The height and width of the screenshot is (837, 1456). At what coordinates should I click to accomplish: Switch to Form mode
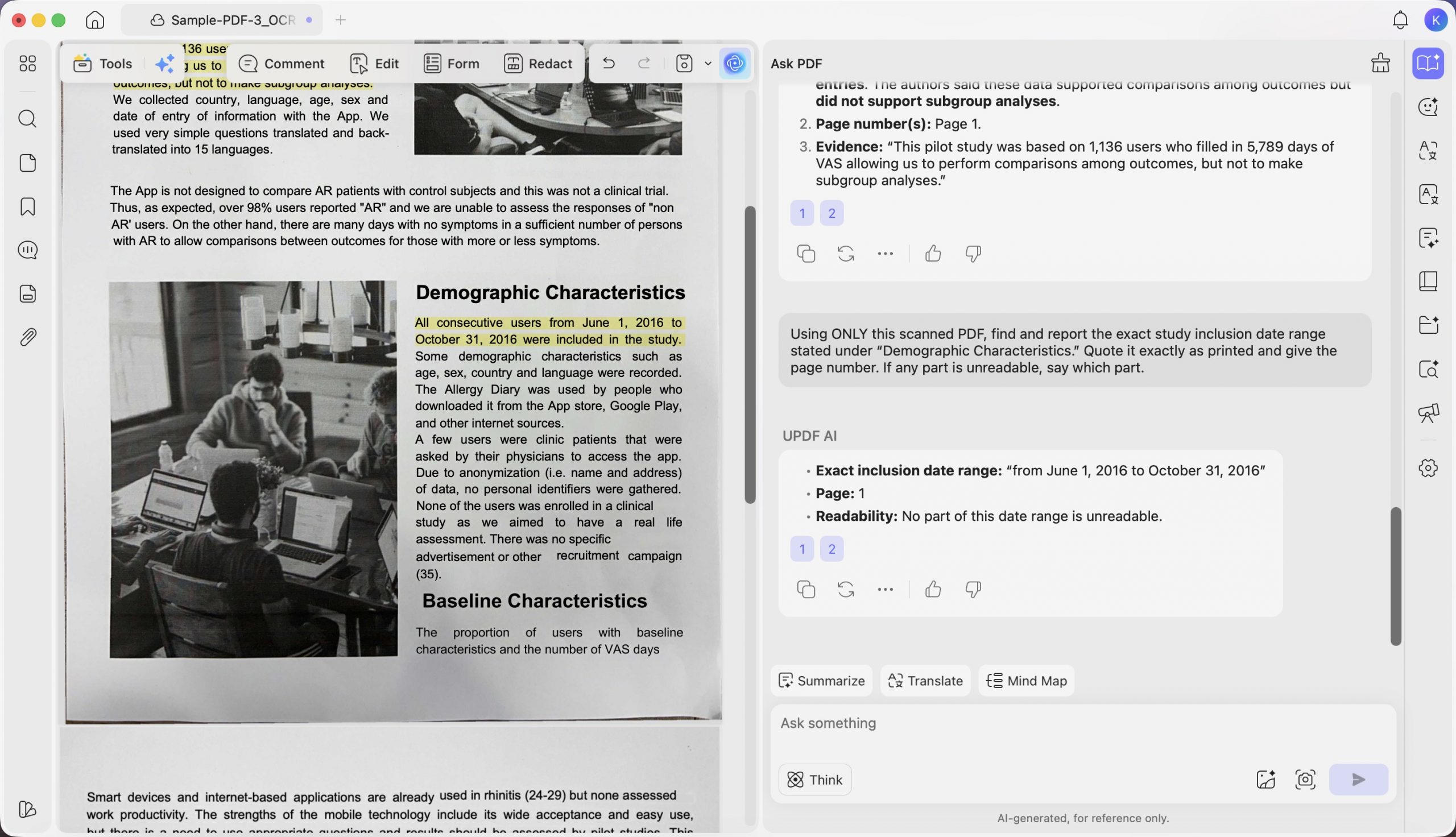pos(451,63)
